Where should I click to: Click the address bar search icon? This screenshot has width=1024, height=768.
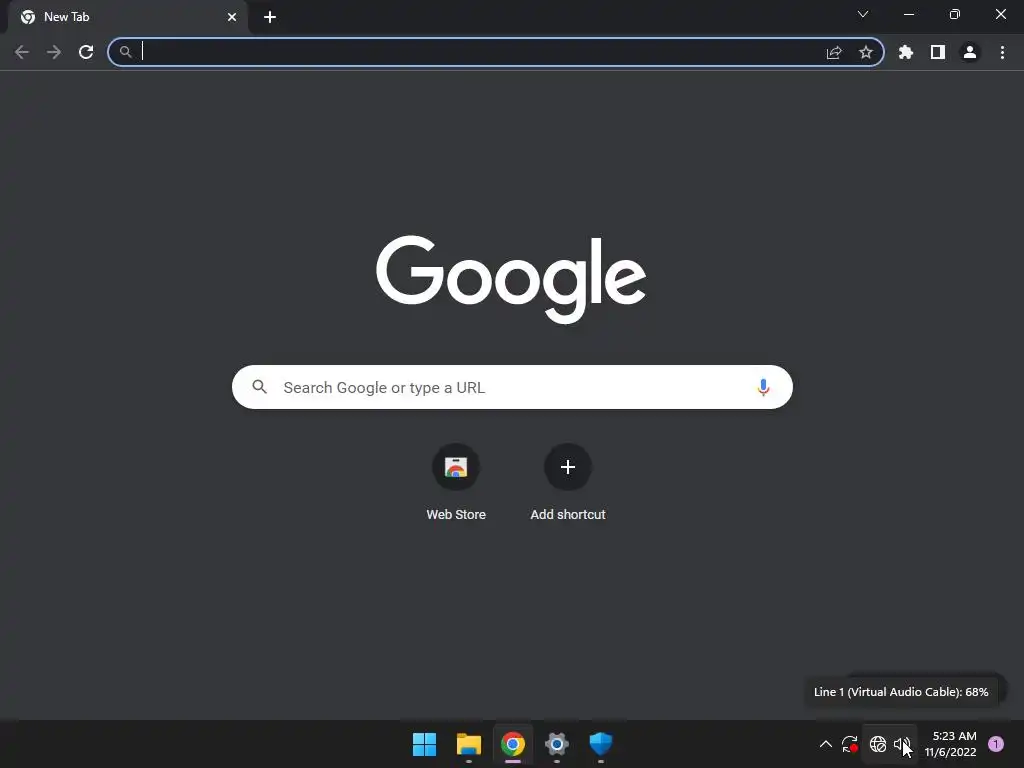125,52
